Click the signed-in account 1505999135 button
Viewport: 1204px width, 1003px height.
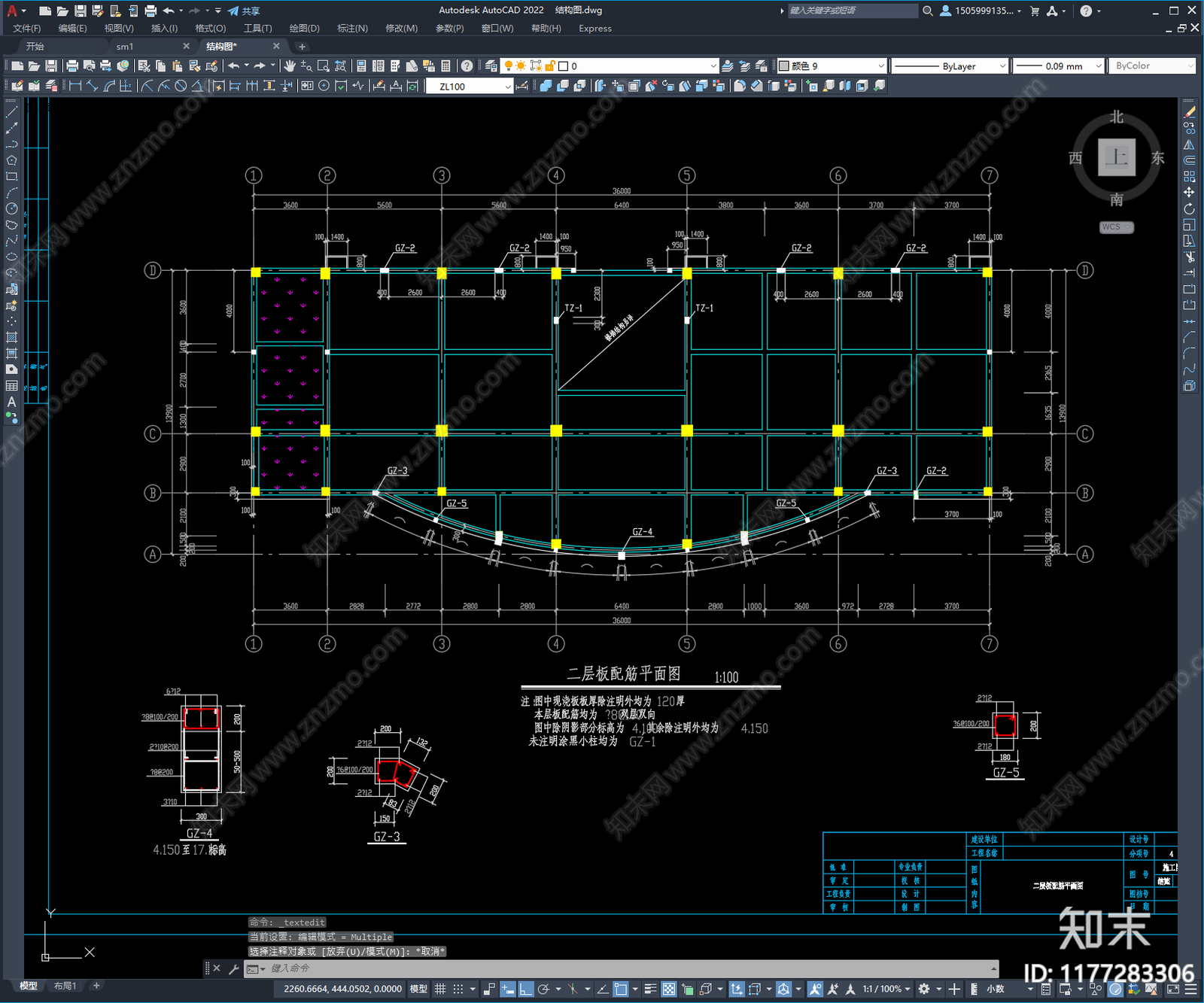pyautogui.click(x=981, y=11)
